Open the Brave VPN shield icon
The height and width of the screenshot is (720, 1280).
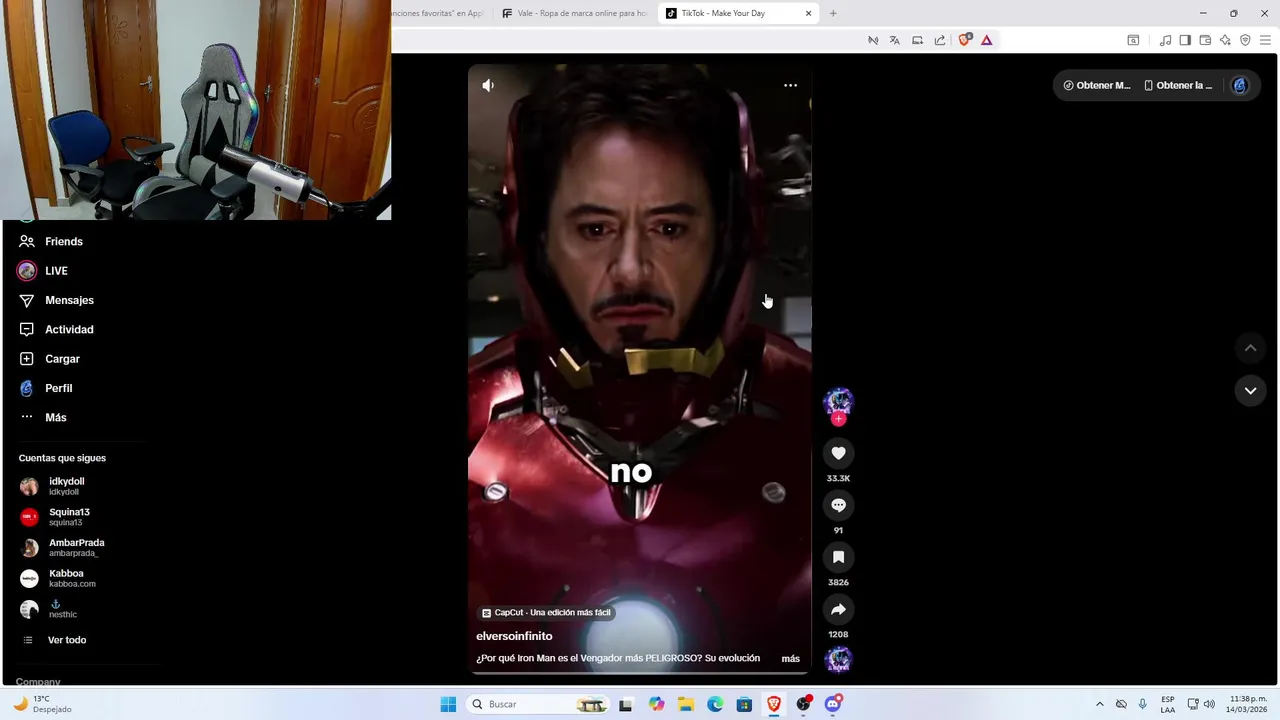click(1245, 40)
